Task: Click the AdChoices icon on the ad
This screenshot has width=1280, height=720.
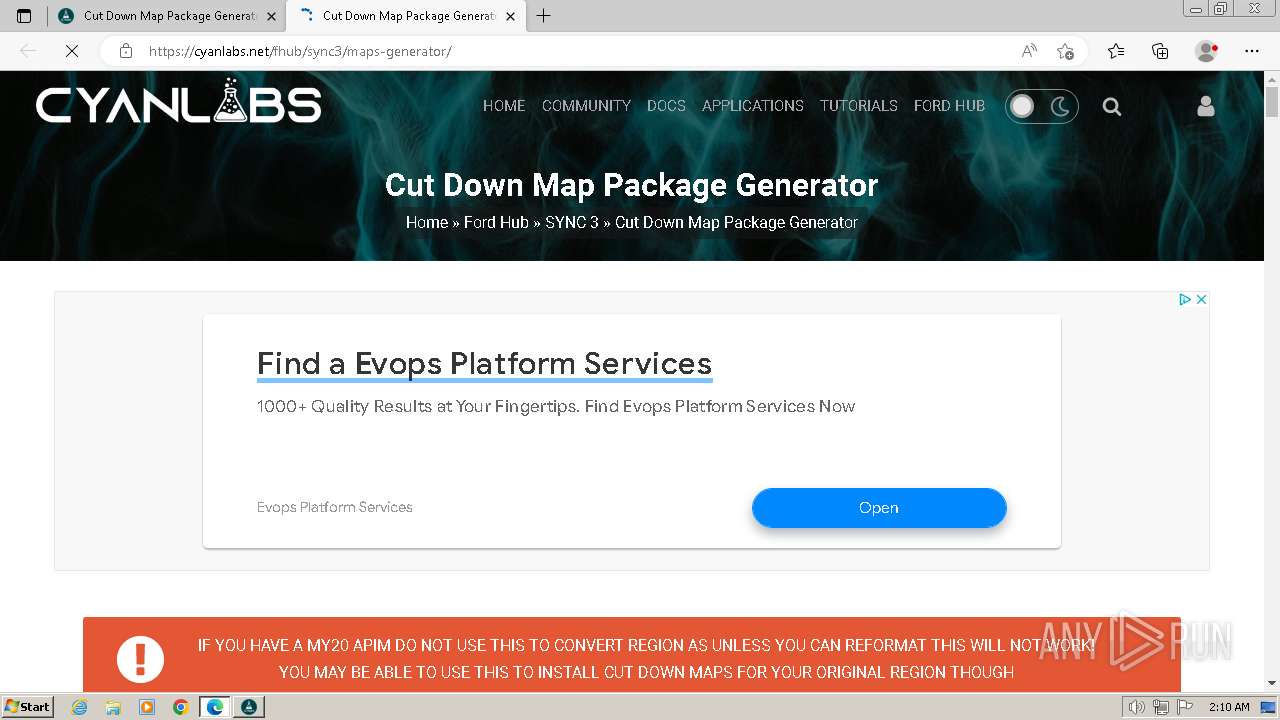Action: click(x=1185, y=299)
